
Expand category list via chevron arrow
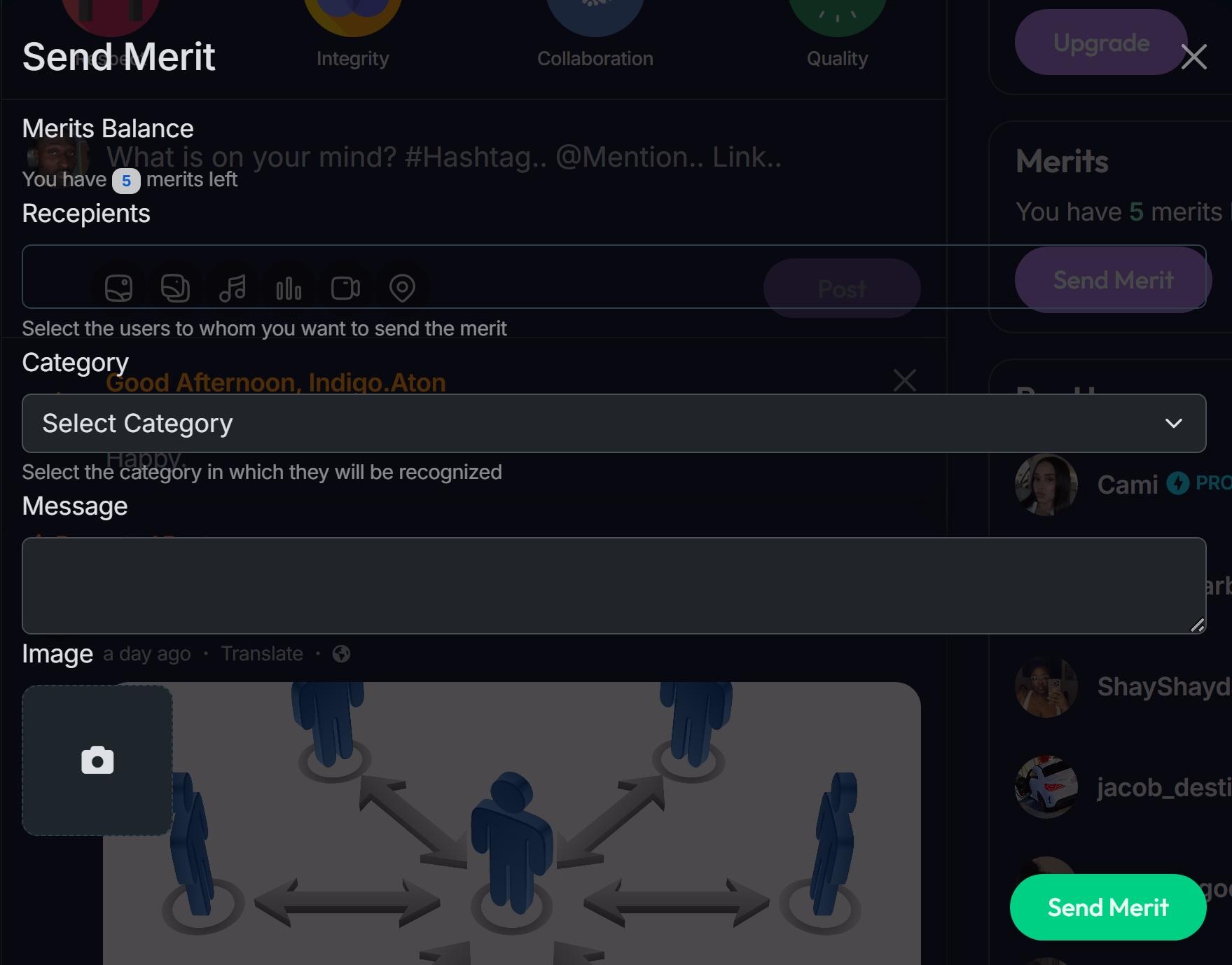coord(1173,423)
